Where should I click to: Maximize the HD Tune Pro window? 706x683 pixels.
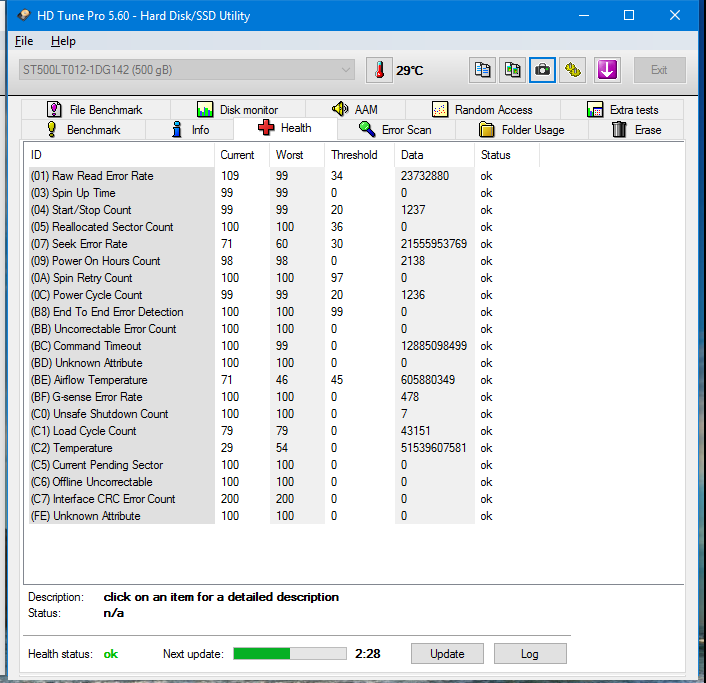(x=629, y=15)
